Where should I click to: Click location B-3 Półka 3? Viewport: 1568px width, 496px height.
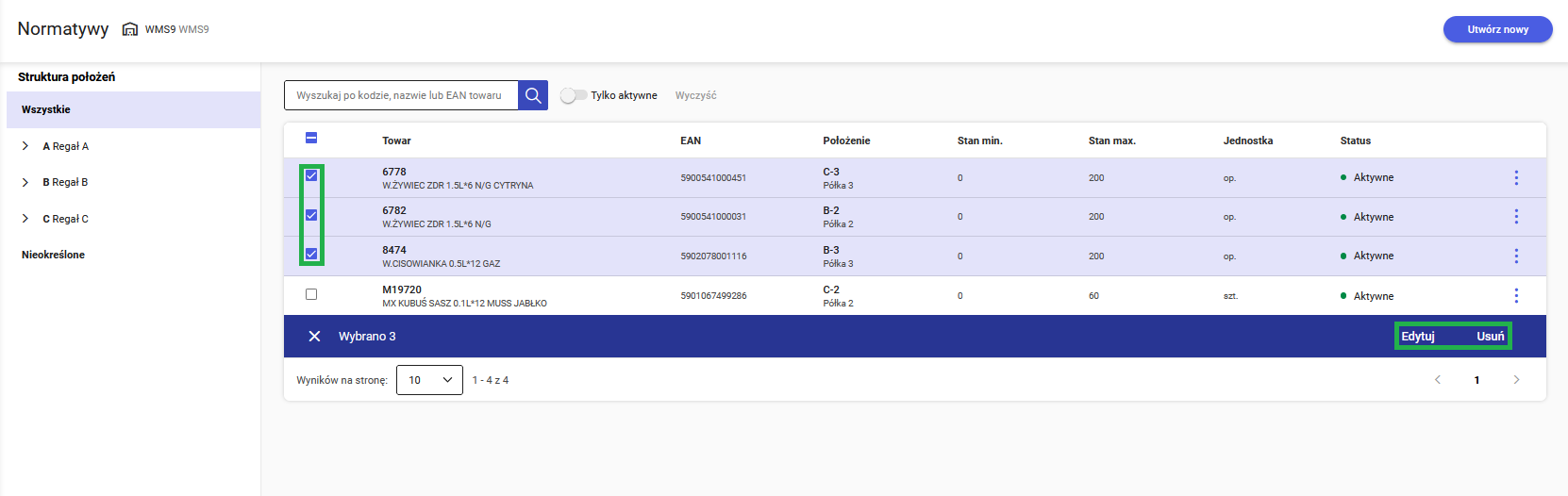[x=838, y=256]
